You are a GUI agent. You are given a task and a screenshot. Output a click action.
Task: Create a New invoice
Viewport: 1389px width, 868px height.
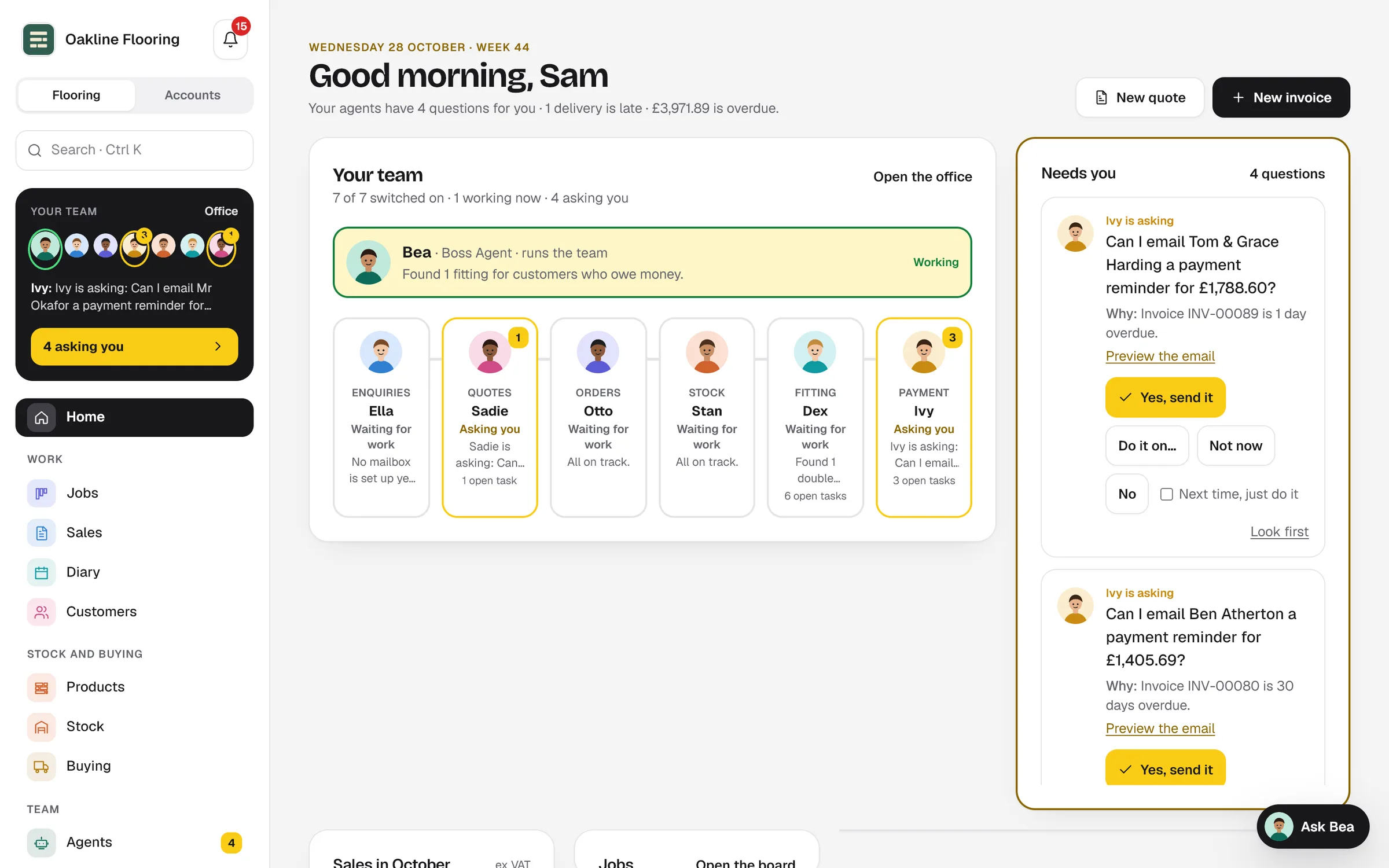pos(1281,97)
